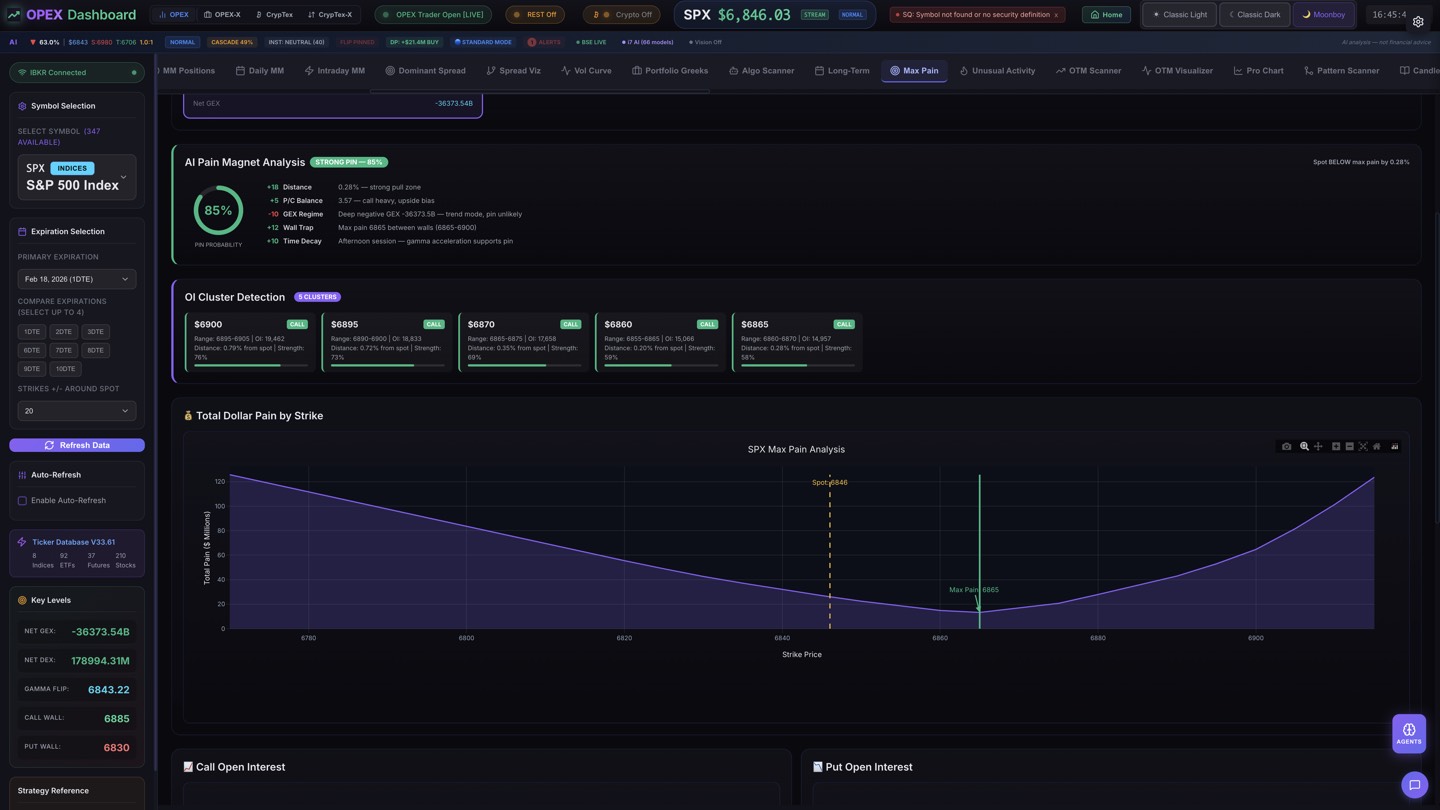Click the chart zoom in button
The height and width of the screenshot is (810, 1440).
pos(1335,447)
